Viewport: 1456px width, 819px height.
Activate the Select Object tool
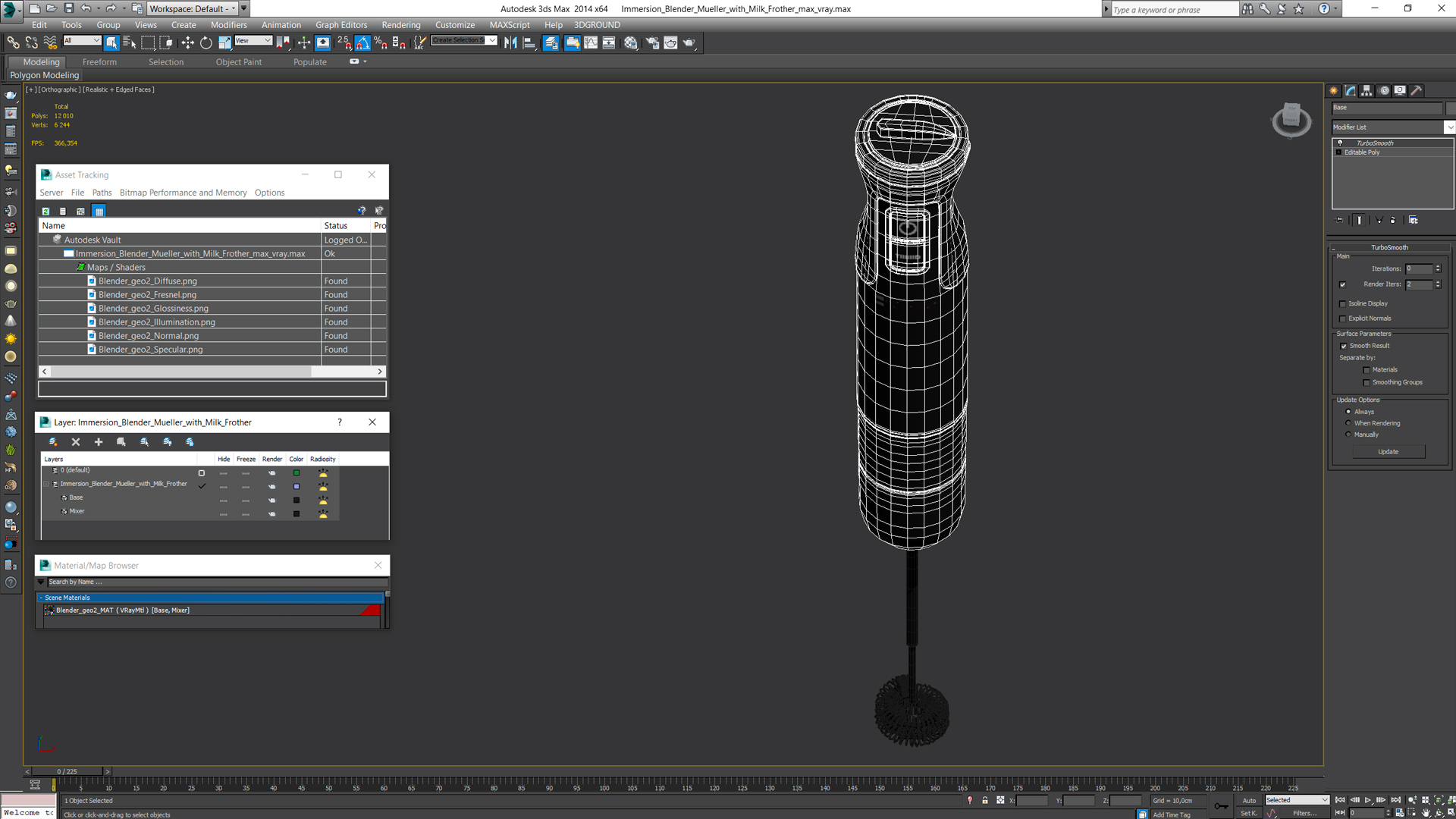pyautogui.click(x=111, y=42)
